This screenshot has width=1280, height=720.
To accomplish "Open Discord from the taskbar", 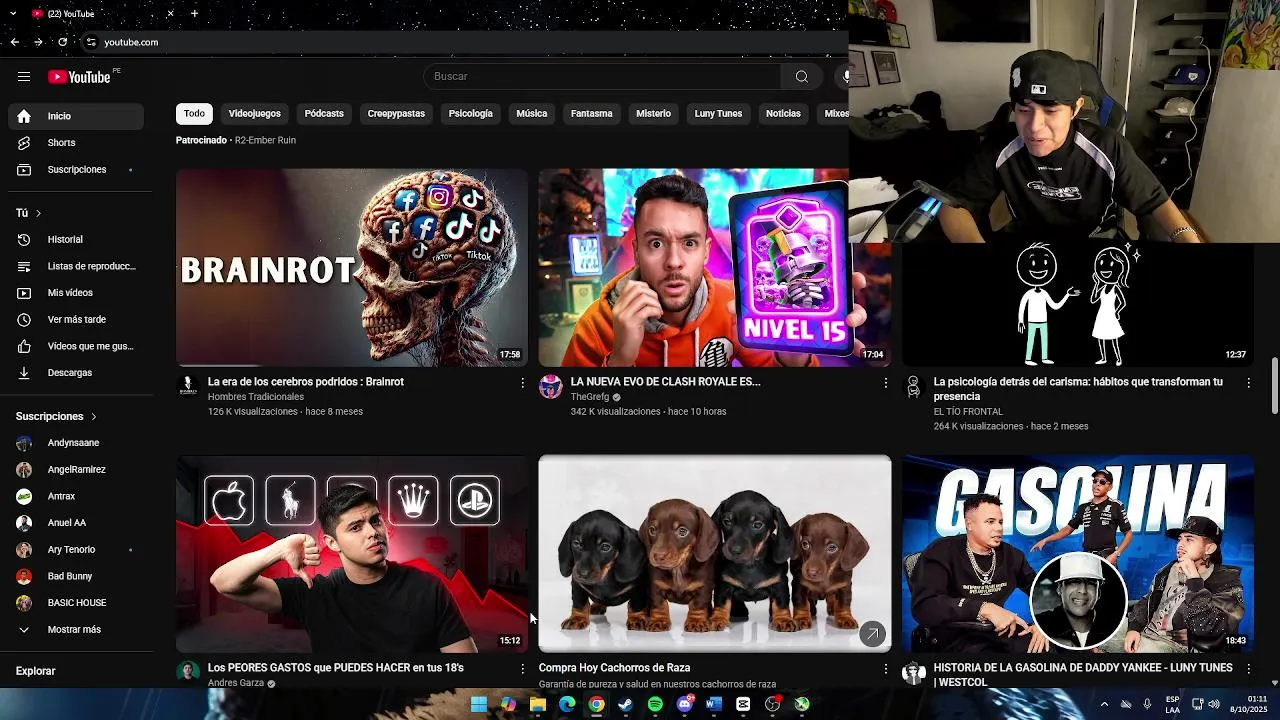I will point(685,704).
